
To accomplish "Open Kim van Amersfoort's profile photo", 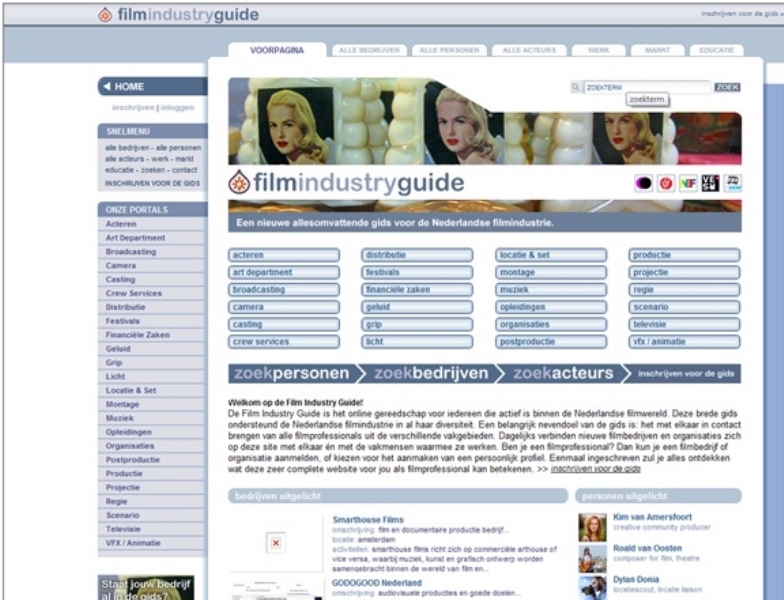I will coord(592,527).
